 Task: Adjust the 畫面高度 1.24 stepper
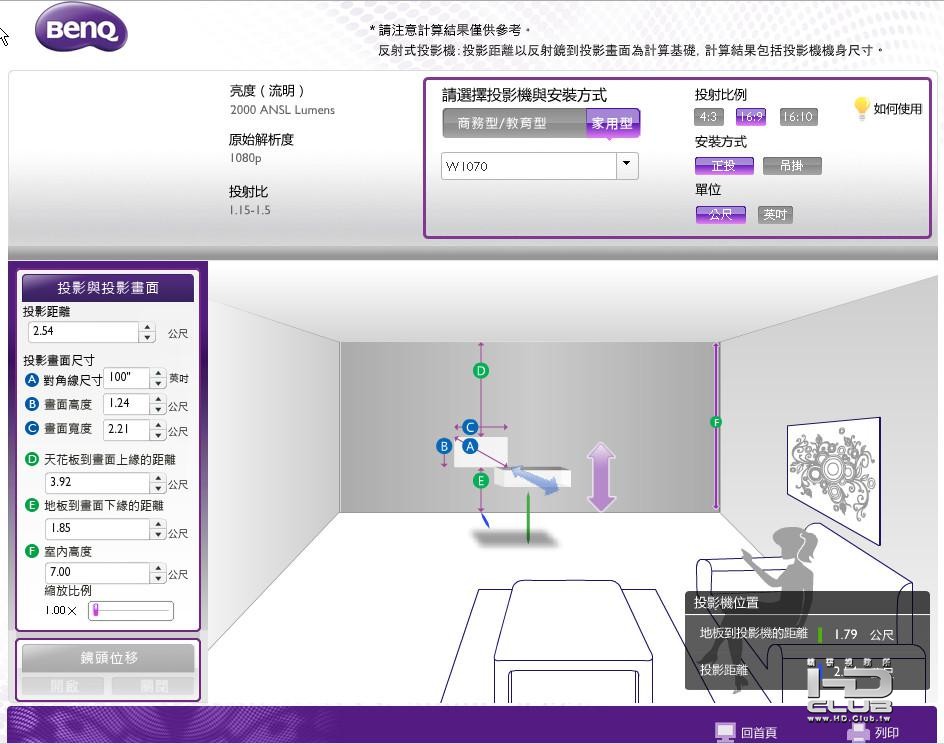(x=158, y=404)
